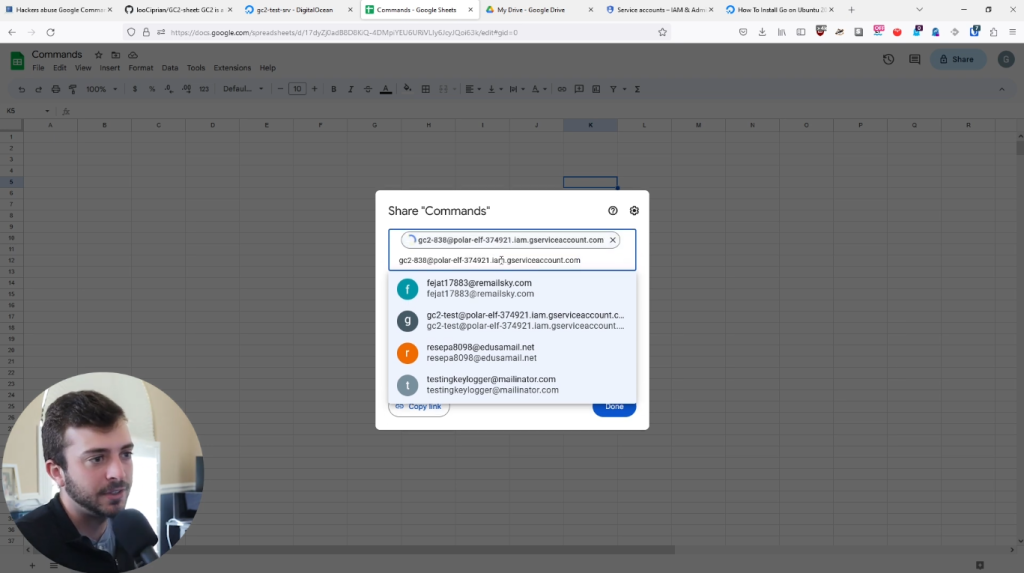
Task: Remove the gc2-838 service account chip
Action: point(613,240)
